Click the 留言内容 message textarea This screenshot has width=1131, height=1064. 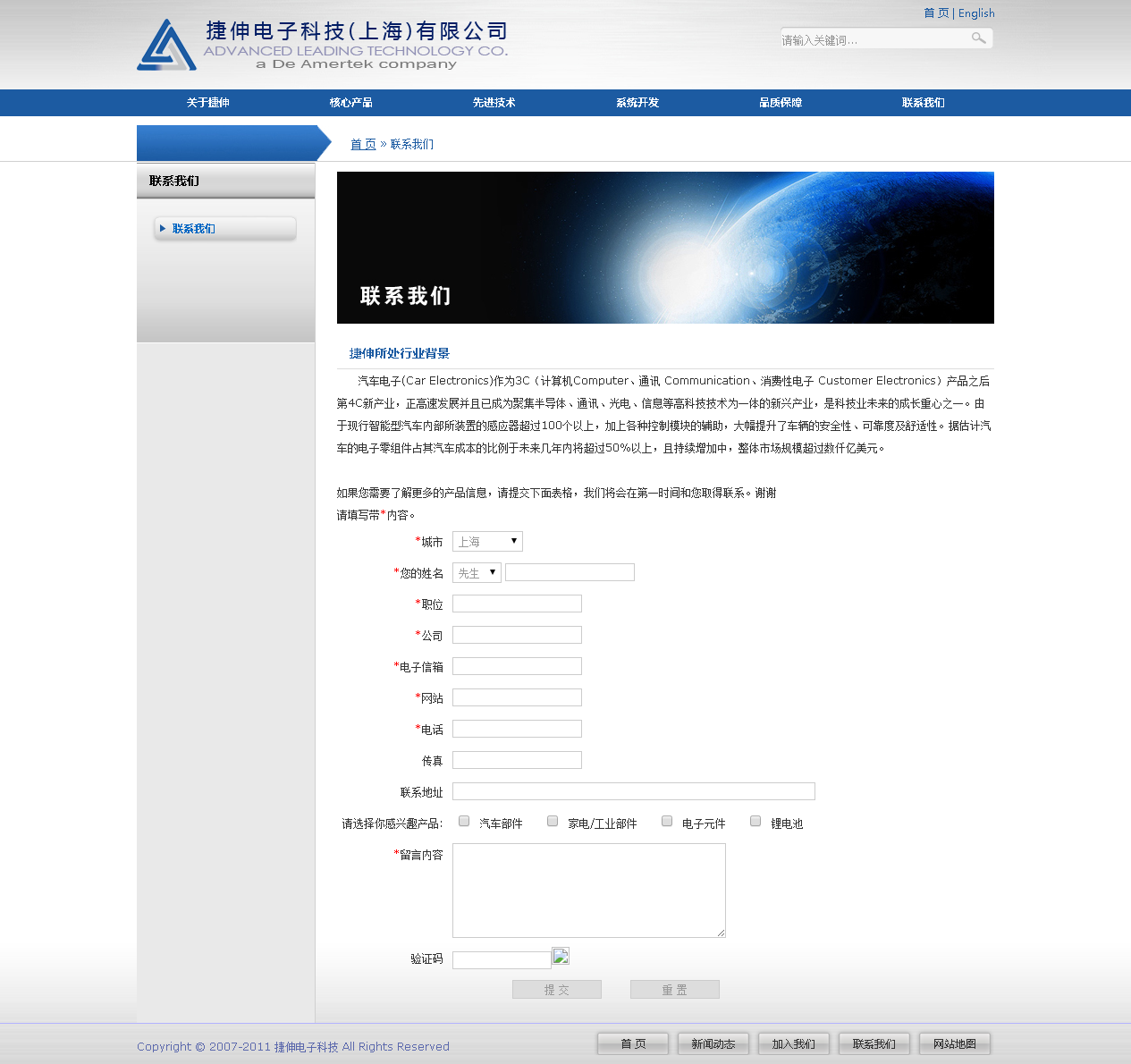(x=588, y=891)
